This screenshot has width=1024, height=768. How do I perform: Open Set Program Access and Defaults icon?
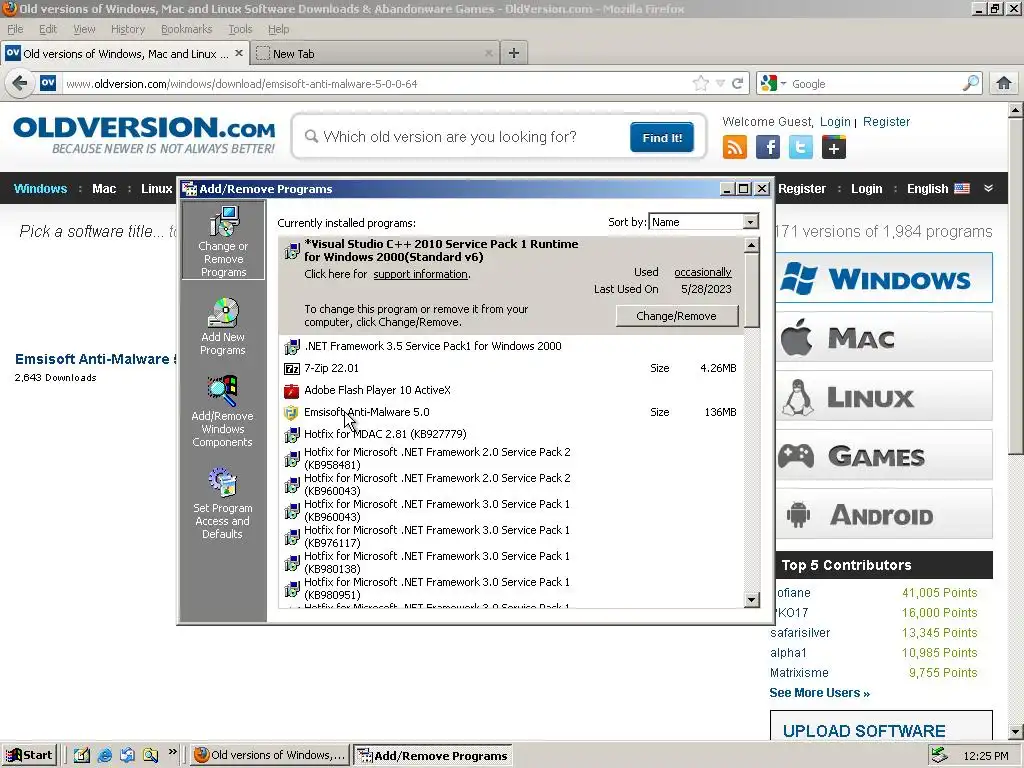click(223, 503)
